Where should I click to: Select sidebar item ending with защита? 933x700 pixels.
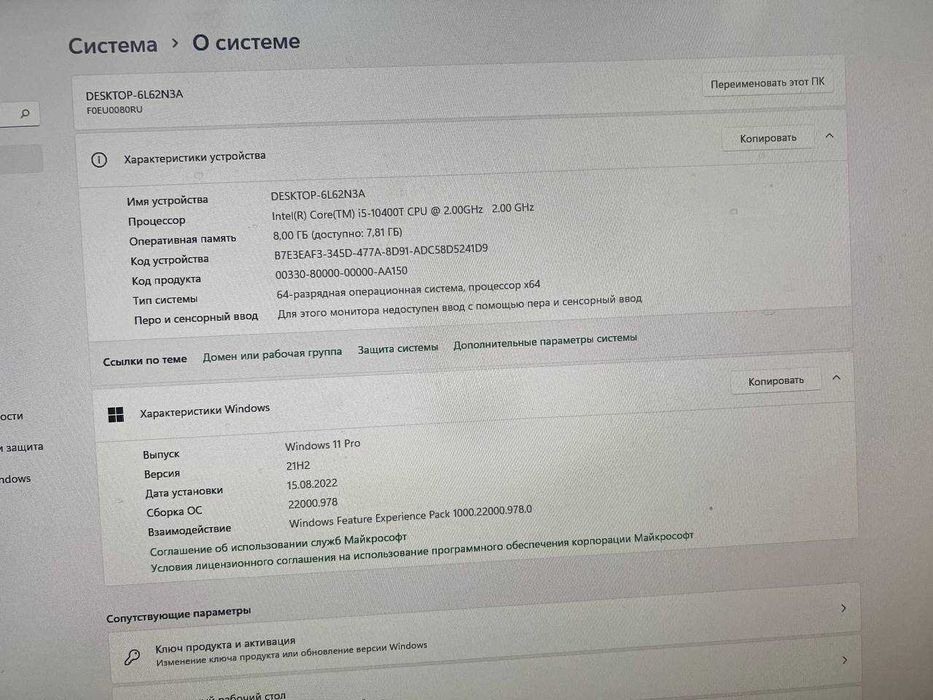point(21,446)
